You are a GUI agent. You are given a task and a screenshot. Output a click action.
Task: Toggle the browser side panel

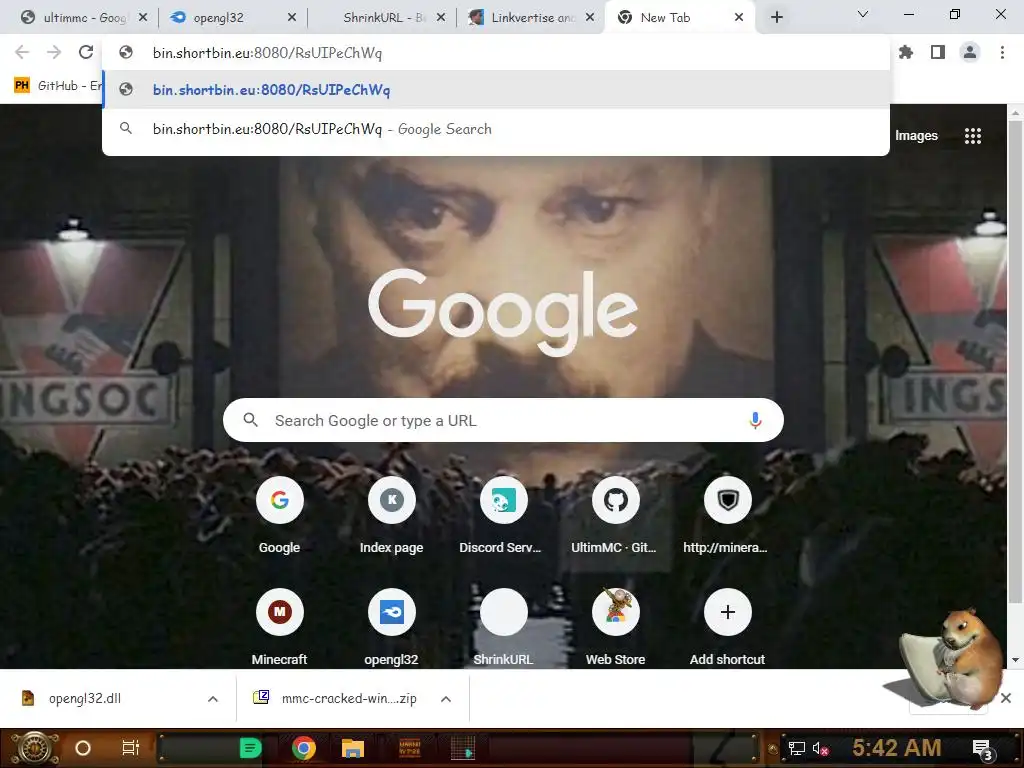[938, 52]
